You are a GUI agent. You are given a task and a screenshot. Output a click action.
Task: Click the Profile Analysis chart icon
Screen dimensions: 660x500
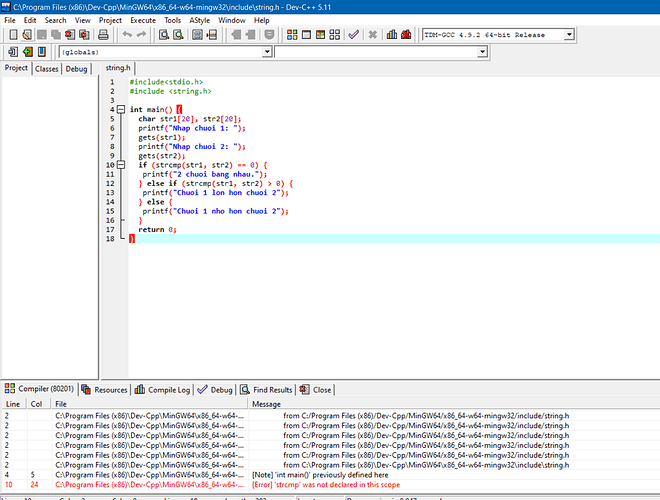[x=392, y=35]
